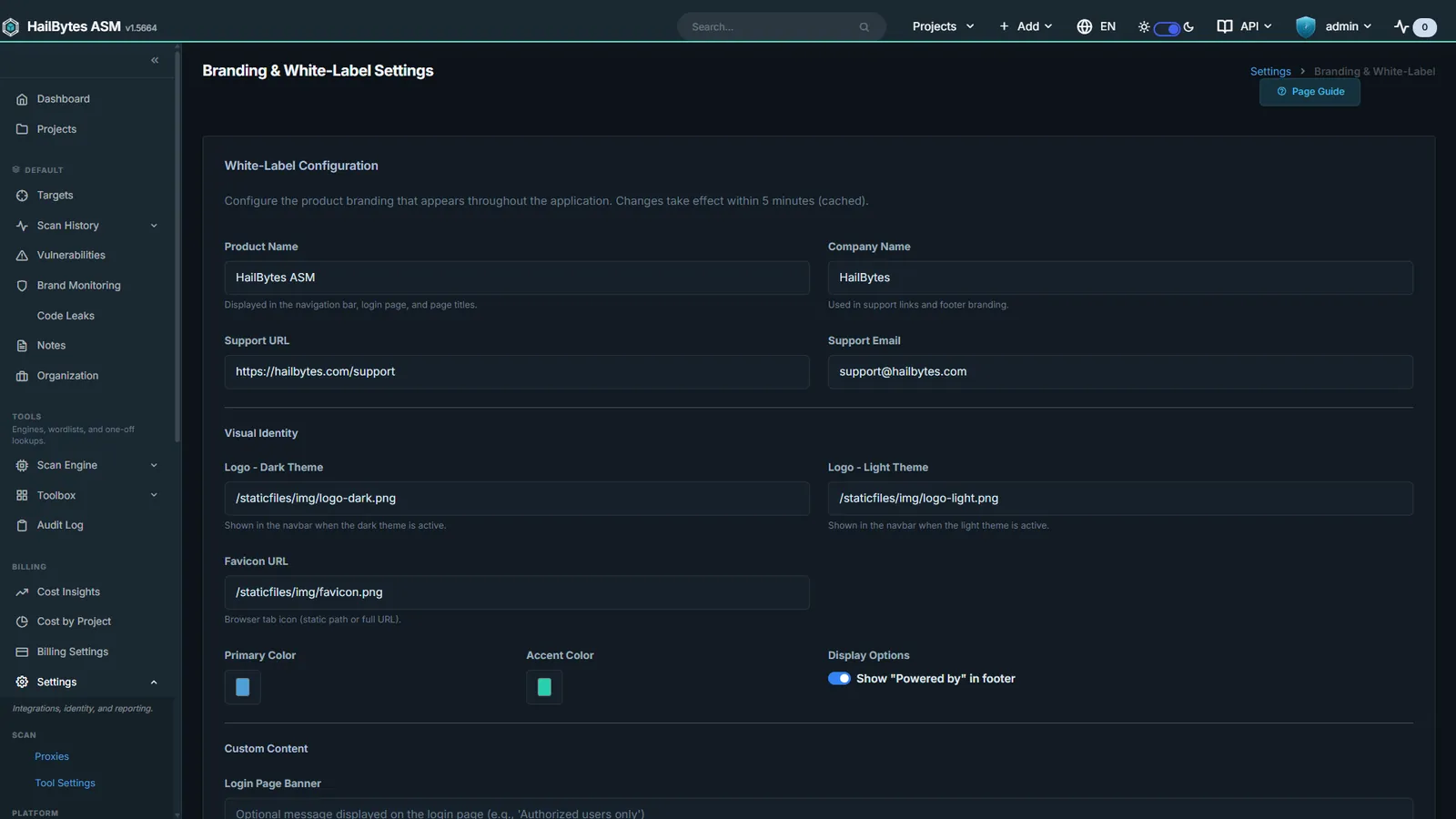Screen dimensions: 1456x819
Task: Click the moon dark-theme icon
Action: [x=1188, y=26]
